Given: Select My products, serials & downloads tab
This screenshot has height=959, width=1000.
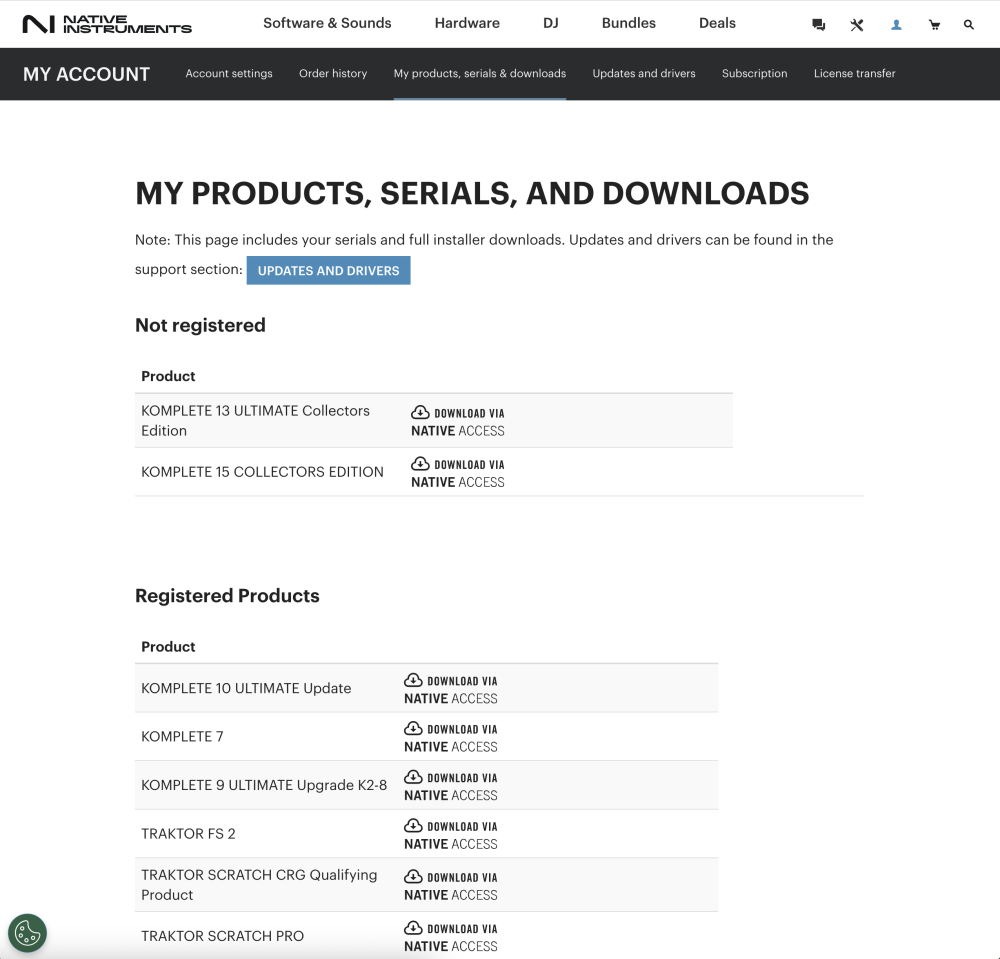Looking at the screenshot, I should (480, 73).
